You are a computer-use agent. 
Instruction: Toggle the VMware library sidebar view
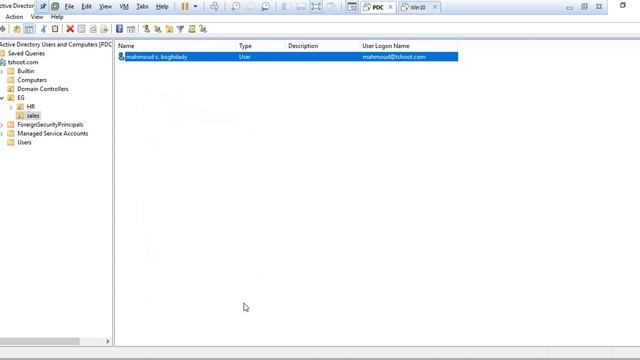(x=286, y=7)
